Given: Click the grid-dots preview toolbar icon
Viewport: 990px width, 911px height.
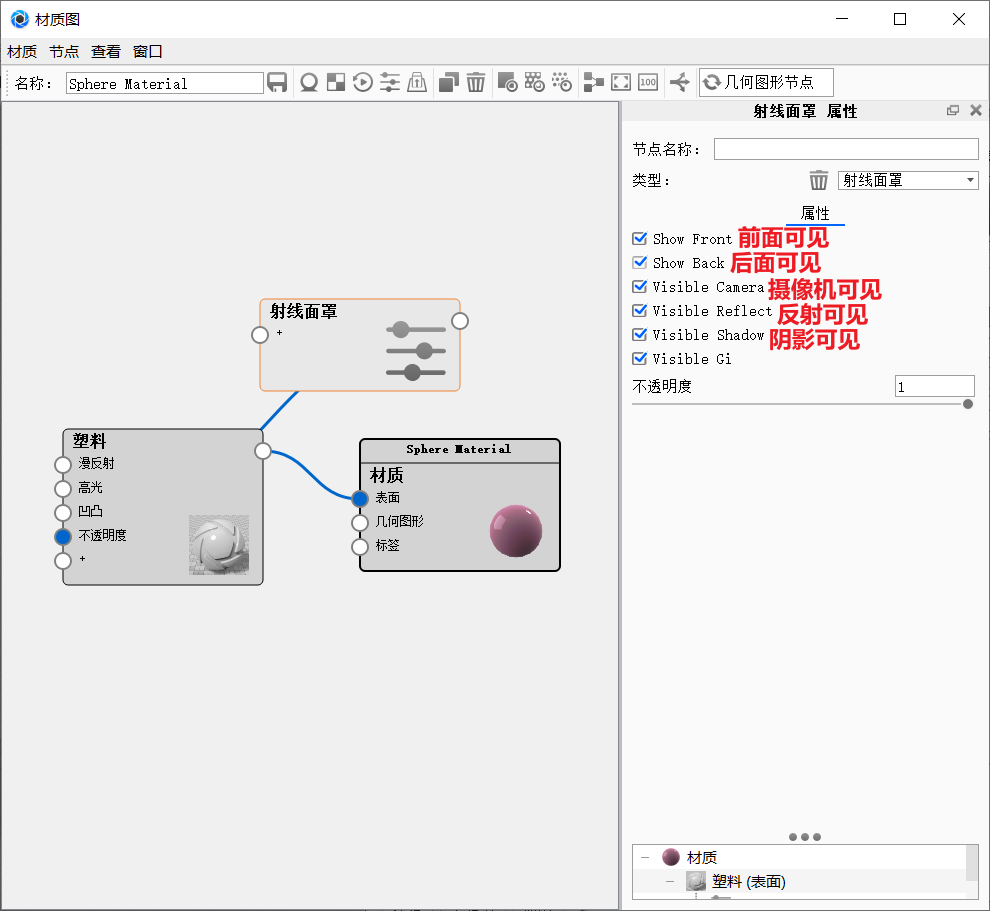Looking at the screenshot, I should [x=534, y=83].
